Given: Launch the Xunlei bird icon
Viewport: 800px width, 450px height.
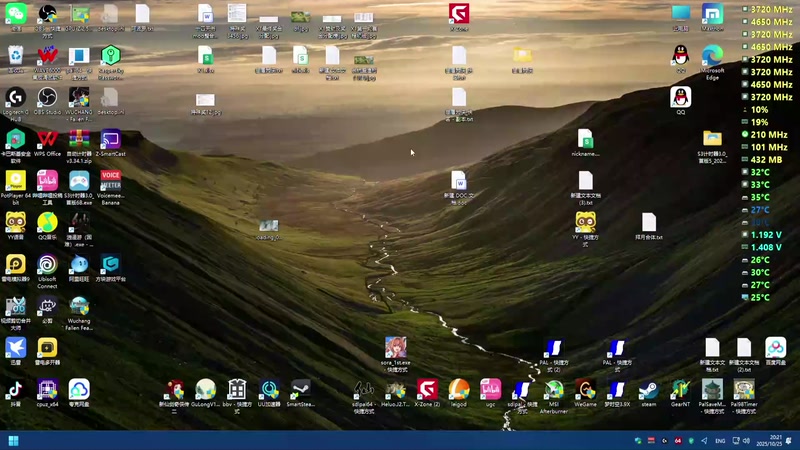Looking at the screenshot, I should pos(16,347).
